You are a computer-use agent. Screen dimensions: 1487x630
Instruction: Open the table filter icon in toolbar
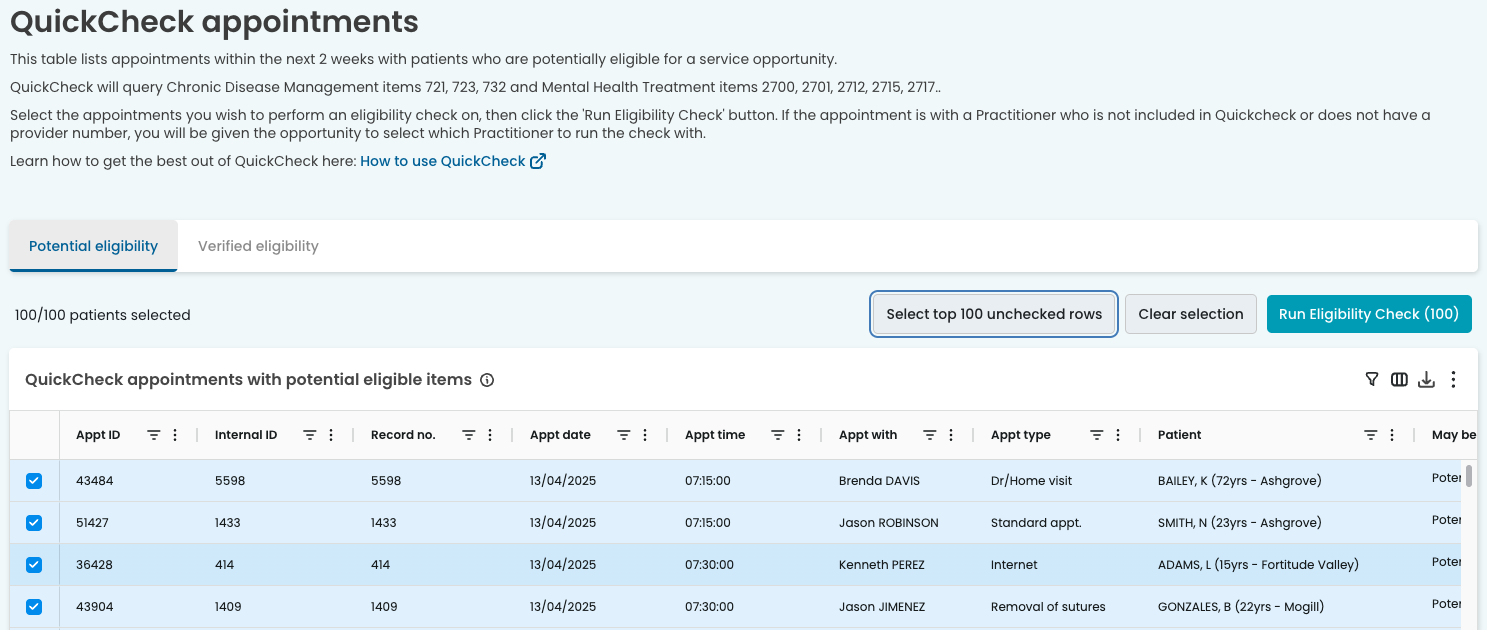coord(1372,380)
